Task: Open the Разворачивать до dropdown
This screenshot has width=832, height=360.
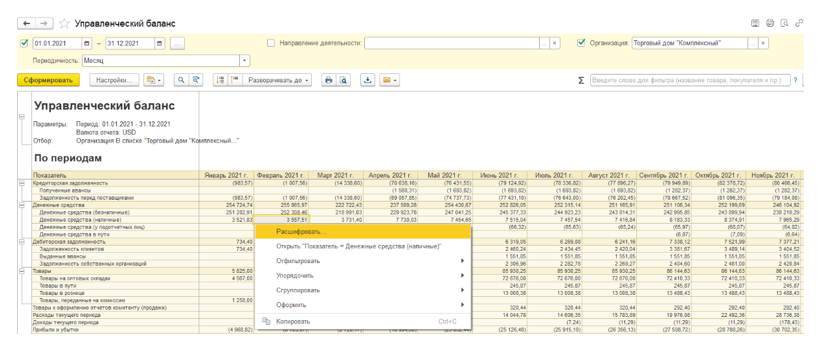Action: pos(278,80)
